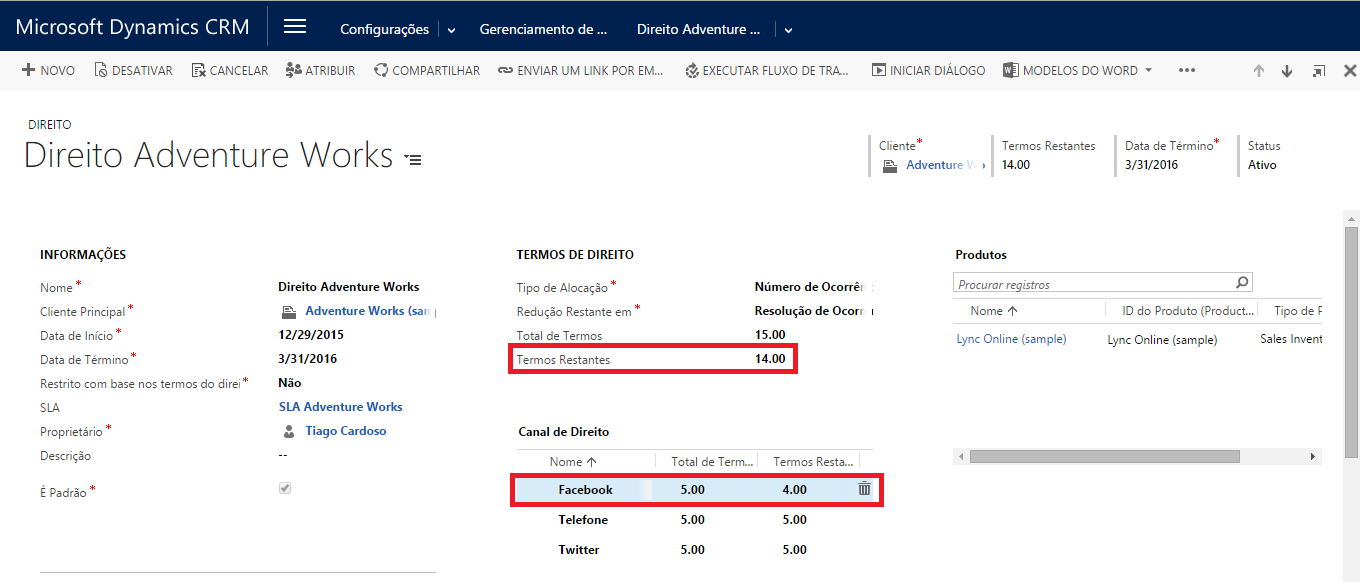Open Gerenciamento de breadcrumb item
The image size is (1360, 582).
543,29
